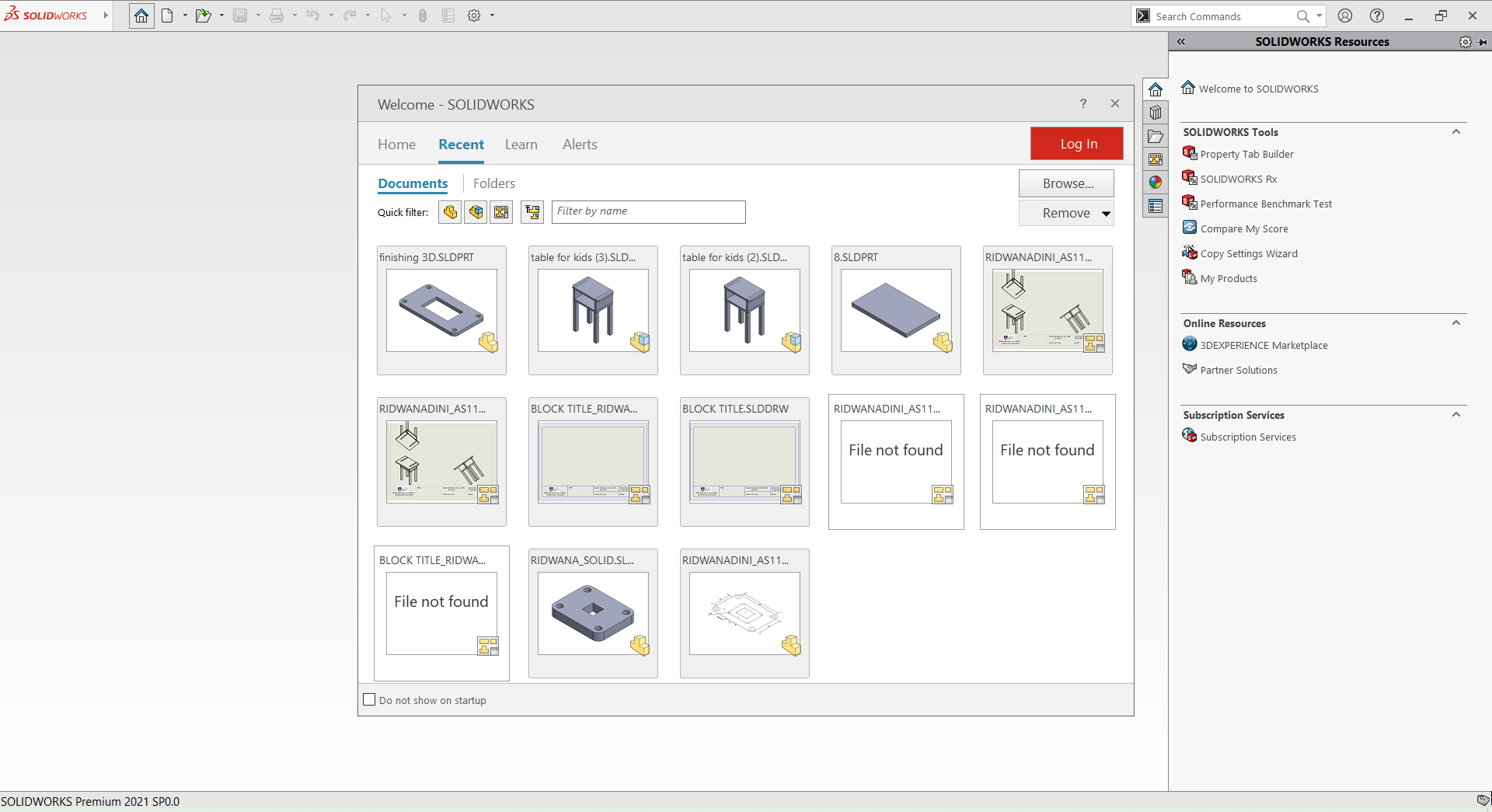The height and width of the screenshot is (812, 1492).
Task: Open 8.SLDPRT part thumbnail
Action: tap(896, 311)
